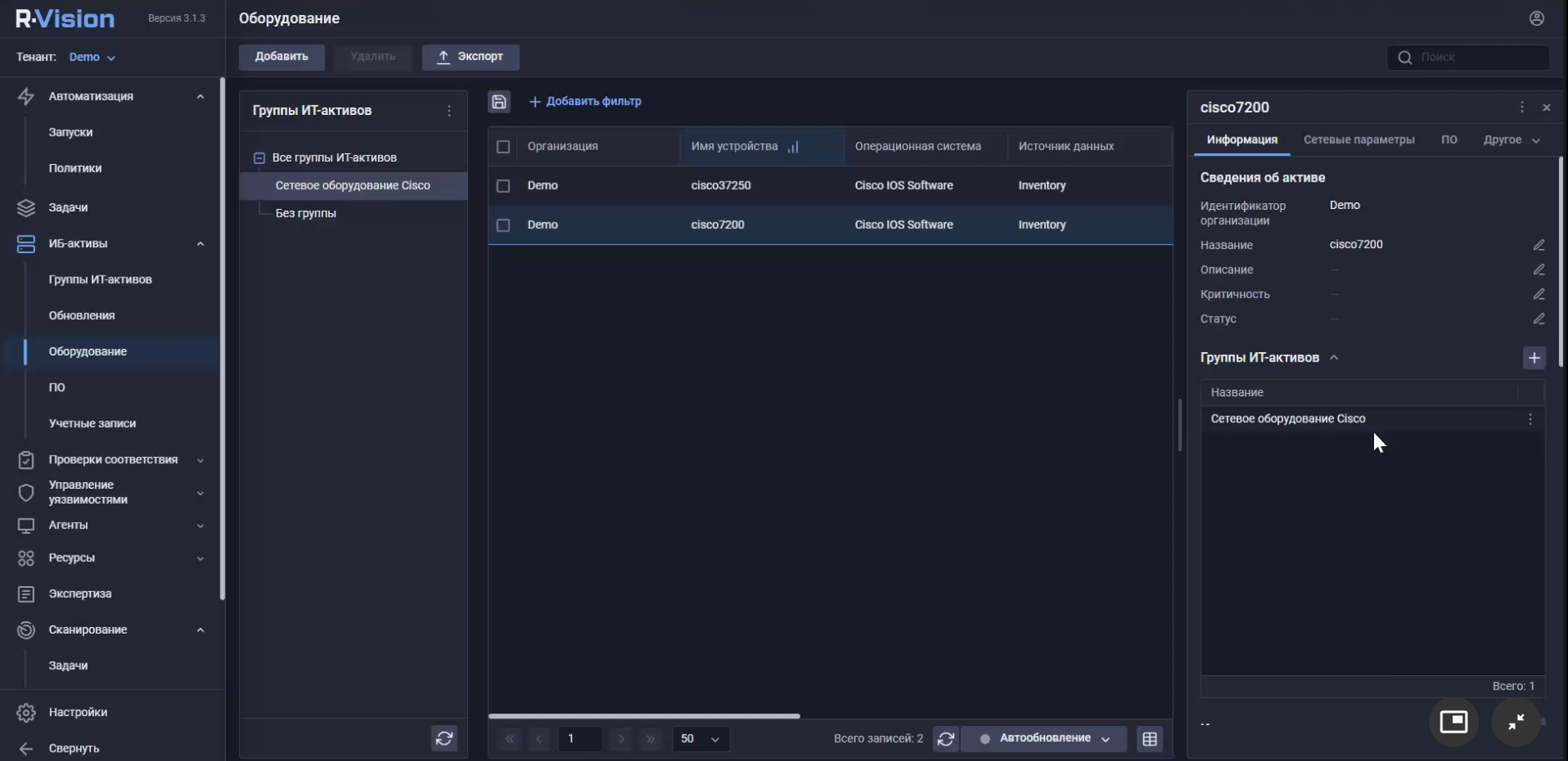Open the page size 50 dropdown
Screen dimensions: 1568x761
[x=700, y=739]
